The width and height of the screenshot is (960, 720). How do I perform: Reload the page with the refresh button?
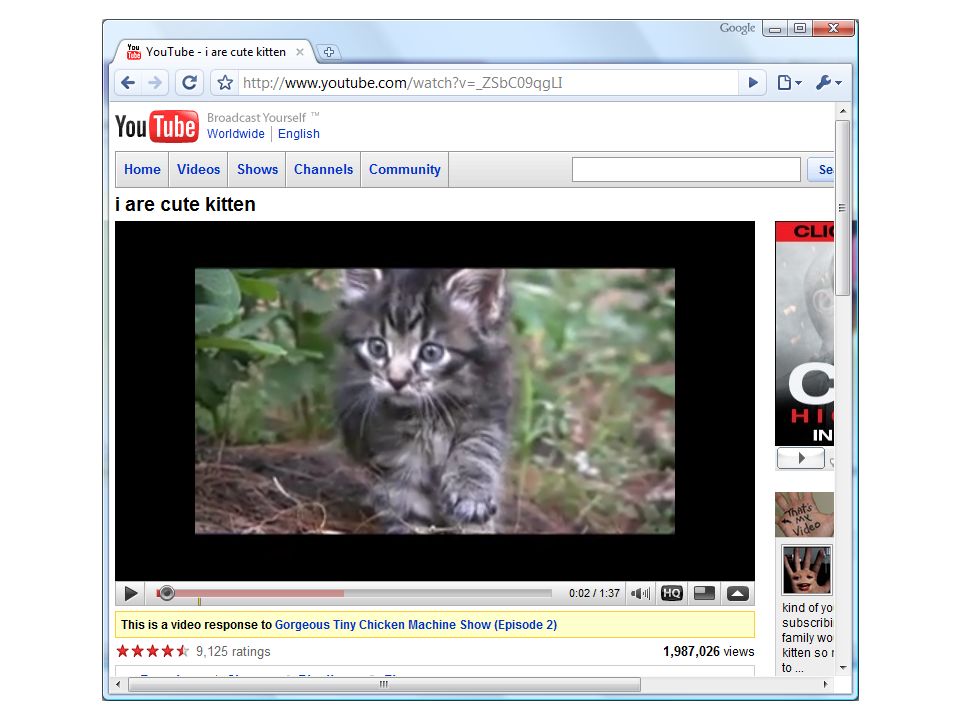coord(190,83)
